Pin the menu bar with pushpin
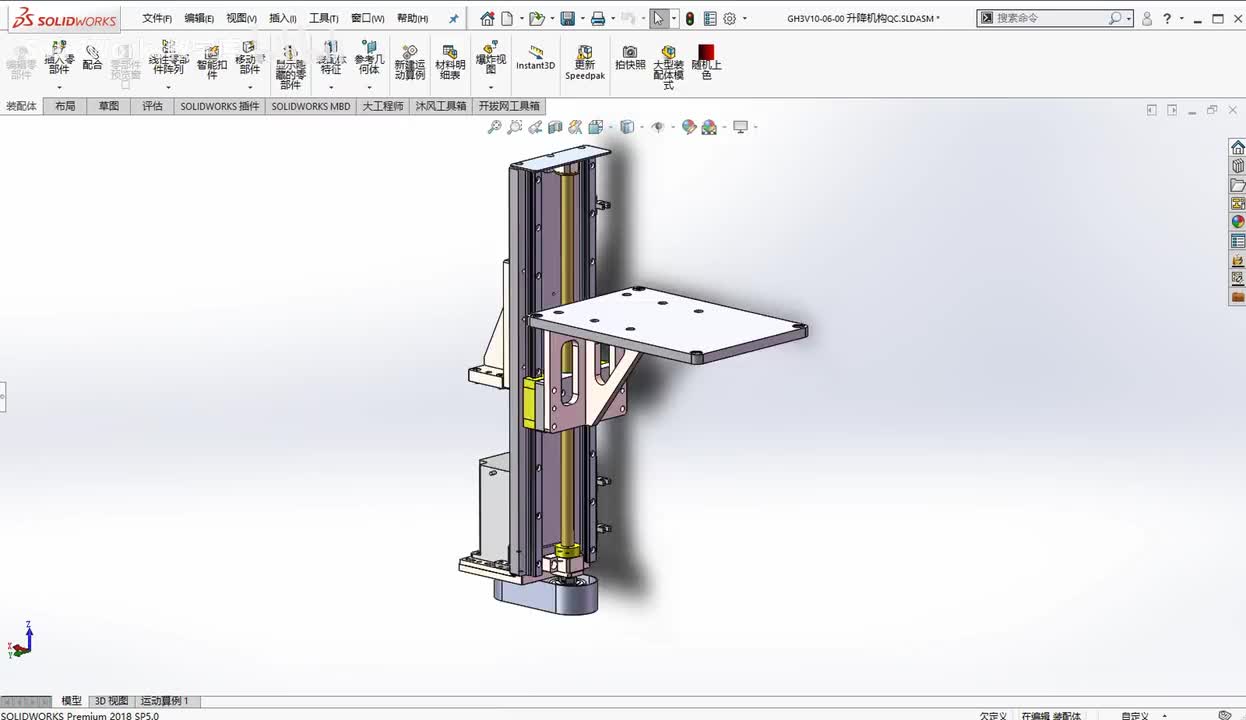The width and height of the screenshot is (1246, 720). 453,18
